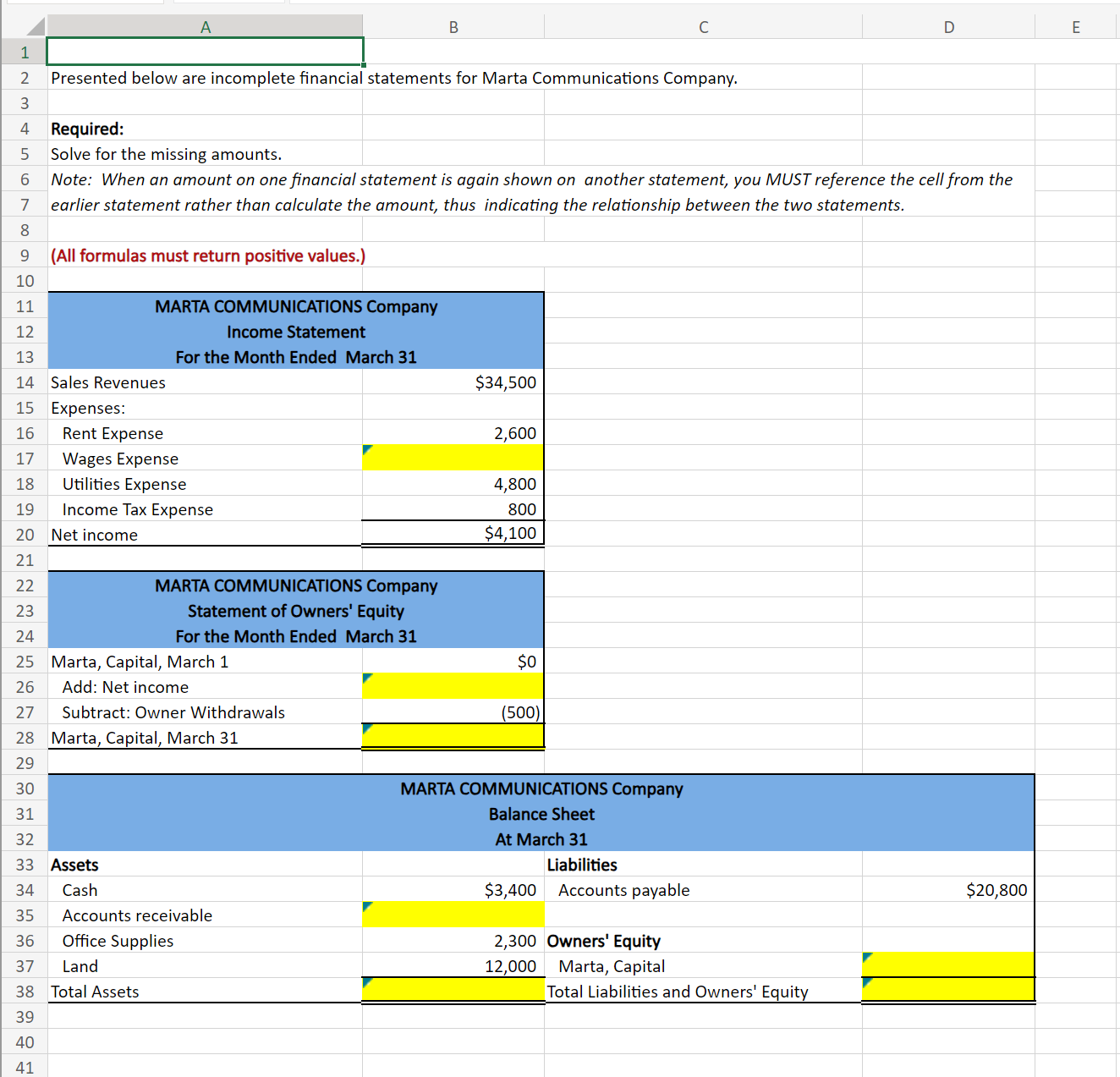The image size is (1120, 1077).
Task: Select the yellow Total Assets cell
Action: point(453,990)
